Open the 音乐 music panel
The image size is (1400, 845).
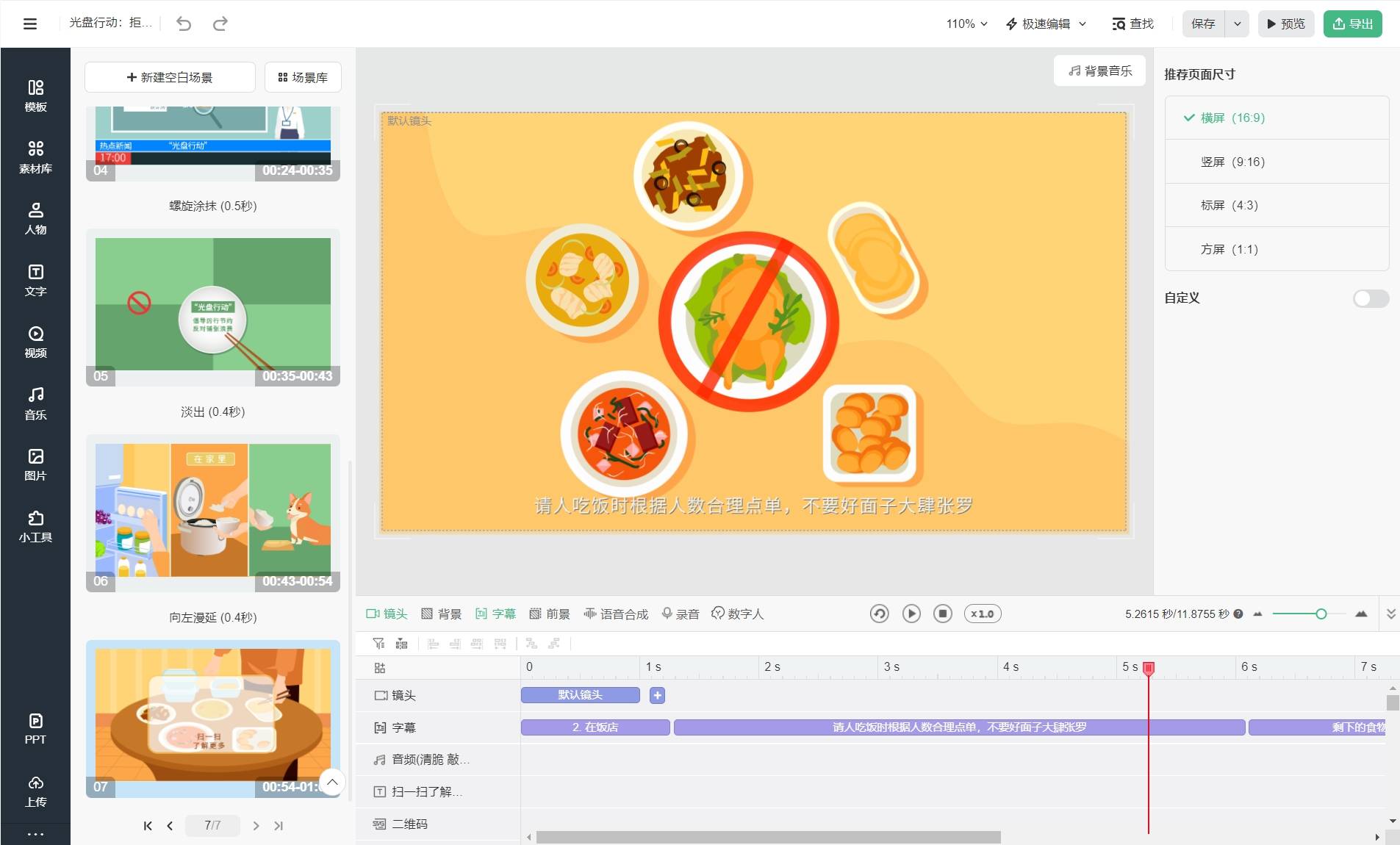point(35,403)
